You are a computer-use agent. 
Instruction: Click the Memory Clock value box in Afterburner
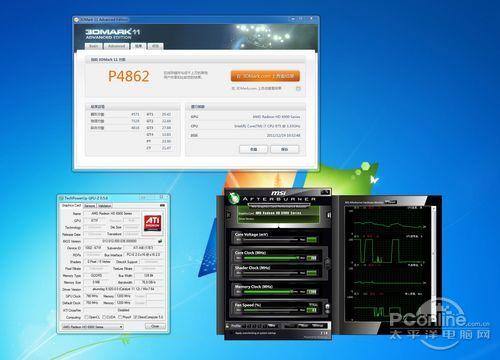tap(312, 292)
